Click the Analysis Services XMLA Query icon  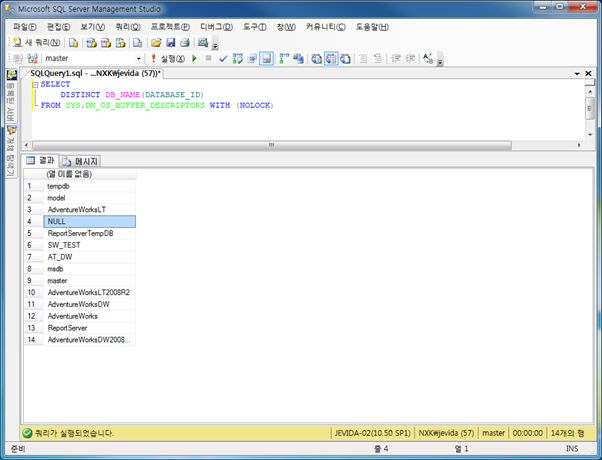click(121, 43)
